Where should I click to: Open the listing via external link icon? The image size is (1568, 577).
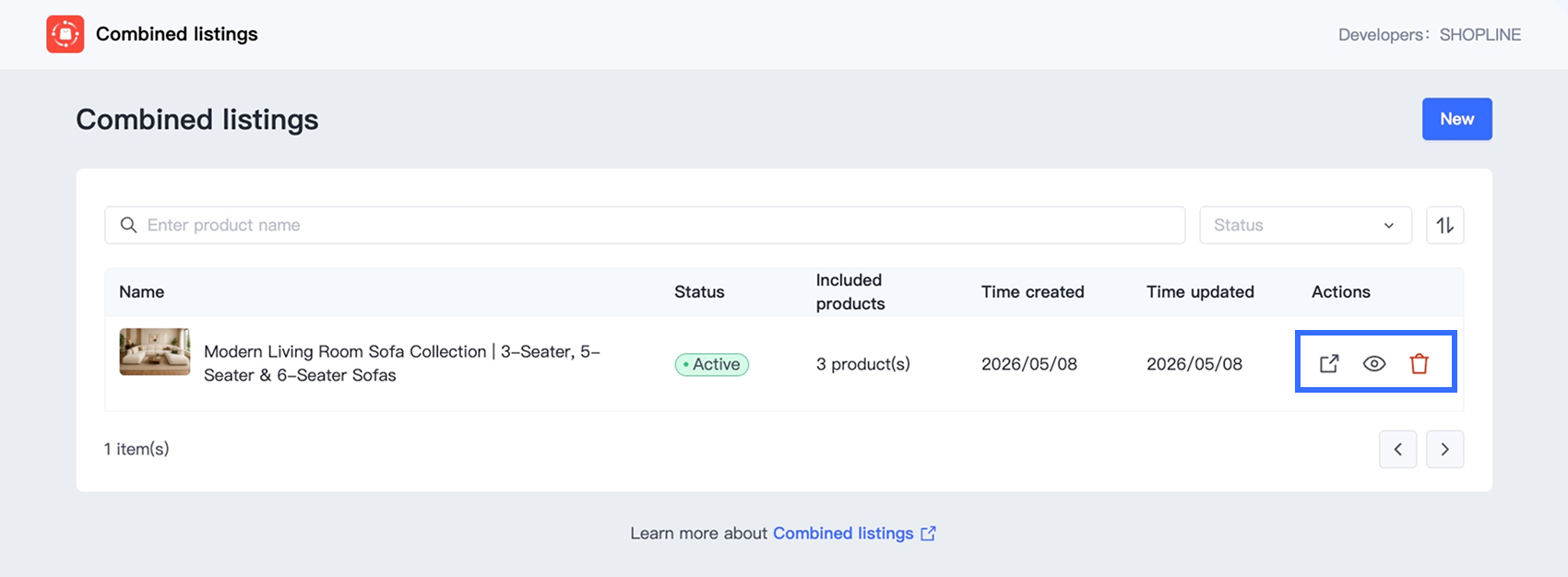coord(1329,364)
